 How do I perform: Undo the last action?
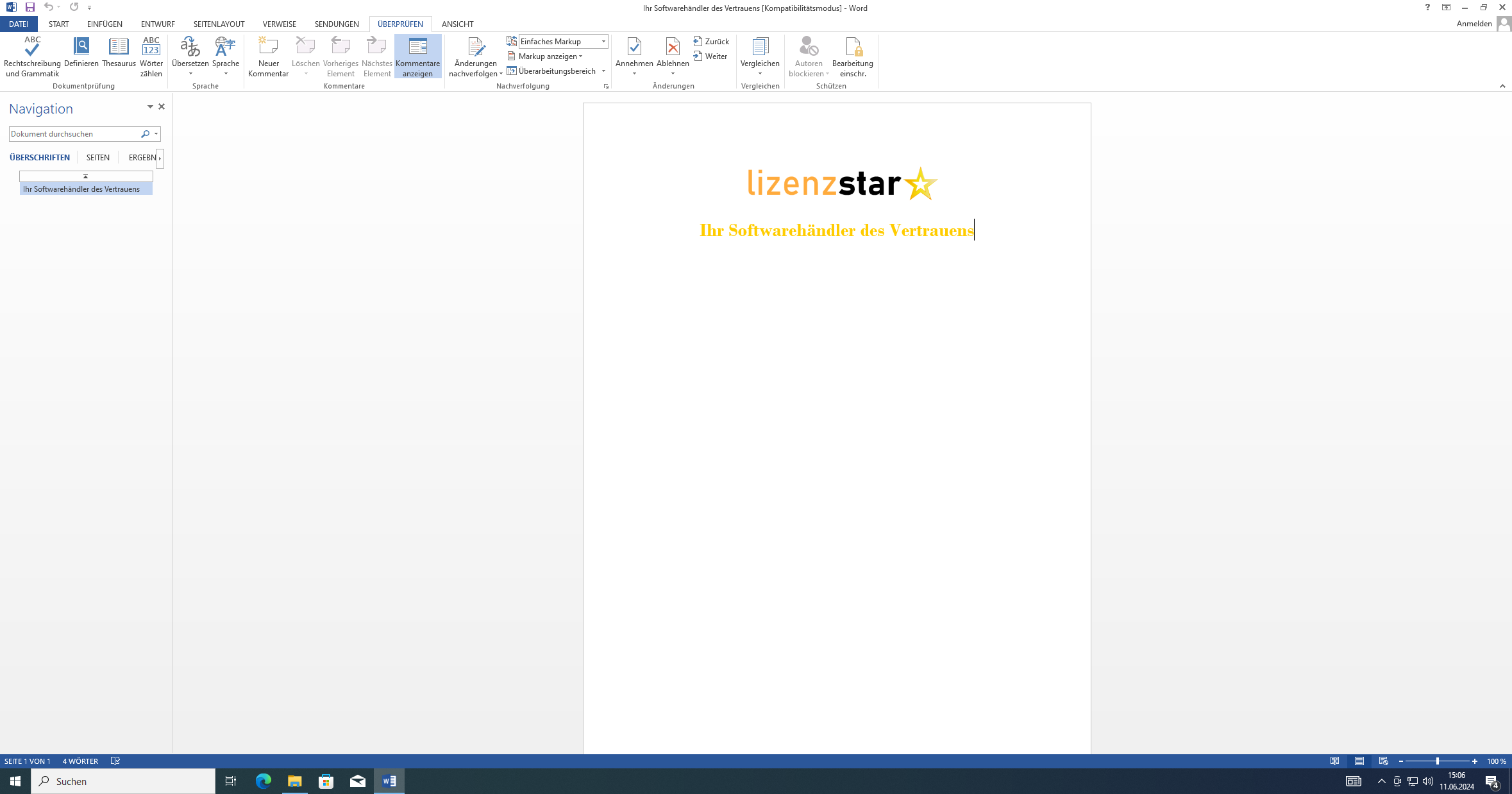[48, 7]
